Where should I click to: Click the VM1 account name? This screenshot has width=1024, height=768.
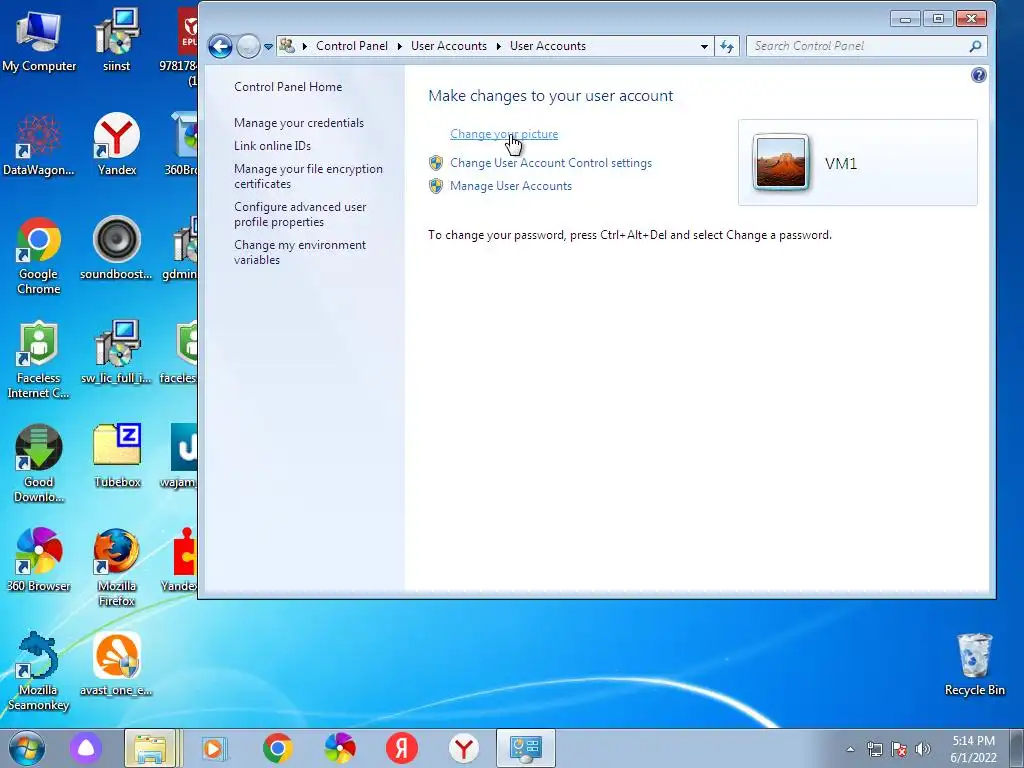(840, 163)
